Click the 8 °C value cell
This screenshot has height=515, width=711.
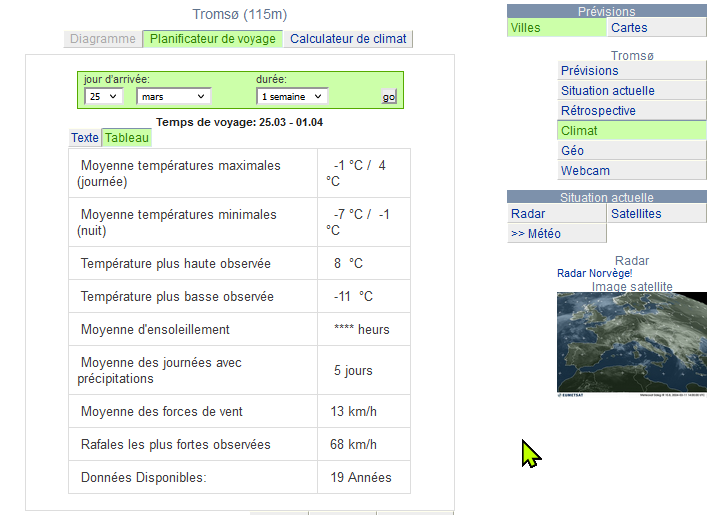364,263
